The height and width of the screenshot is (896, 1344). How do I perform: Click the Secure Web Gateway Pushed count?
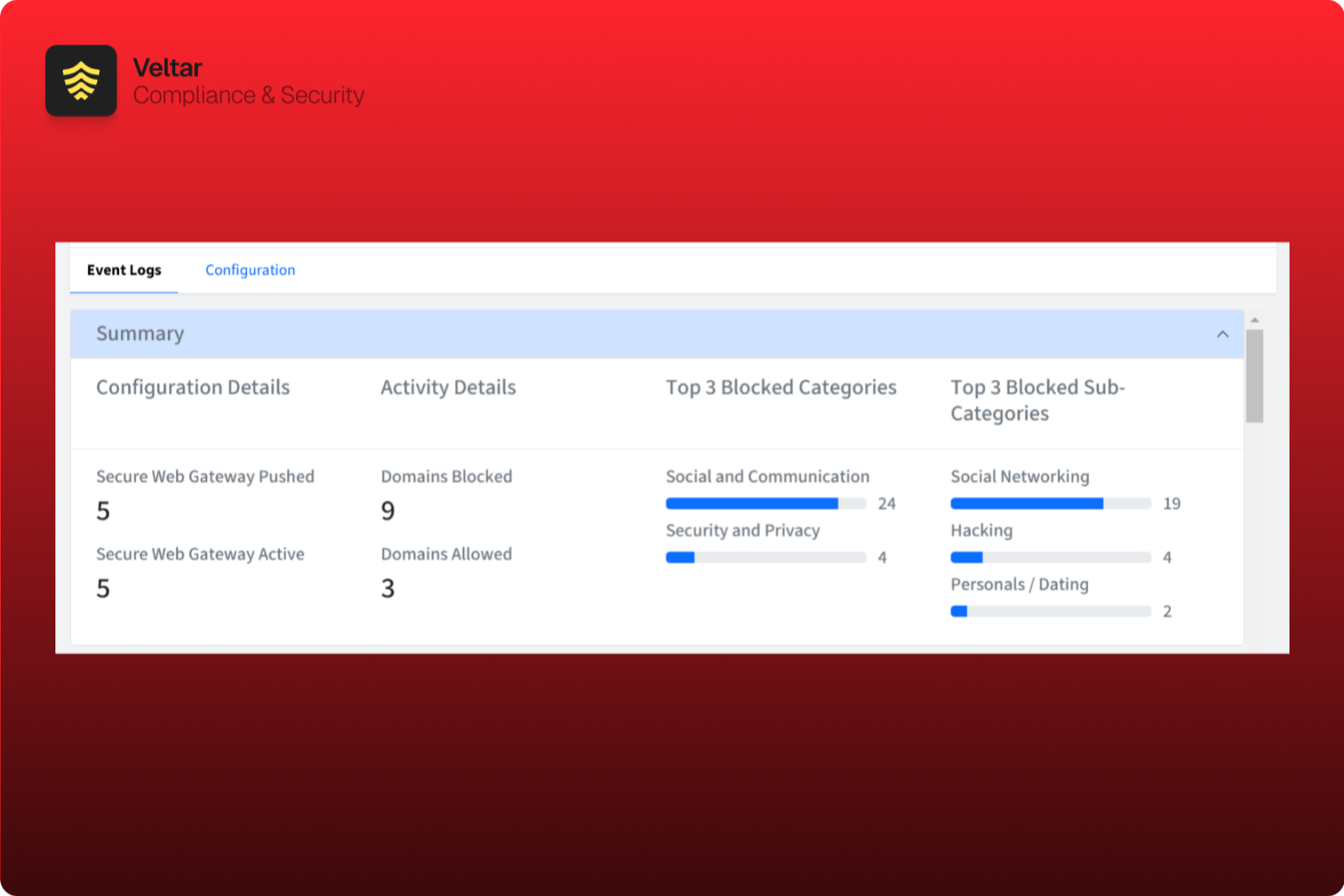point(103,510)
